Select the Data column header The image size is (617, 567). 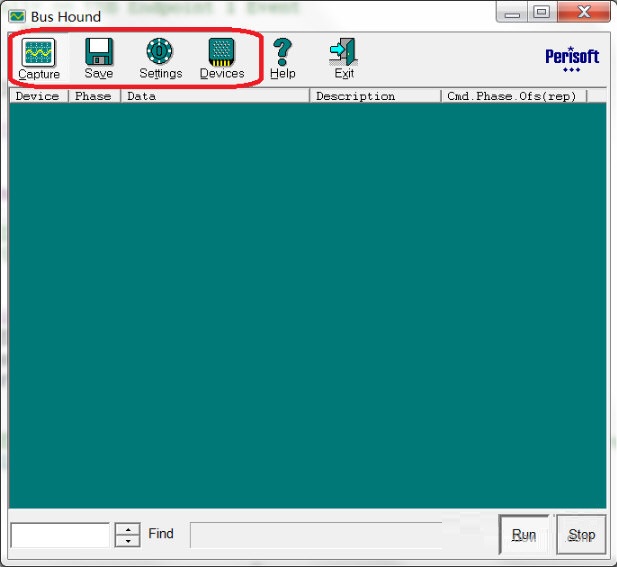(x=215, y=96)
